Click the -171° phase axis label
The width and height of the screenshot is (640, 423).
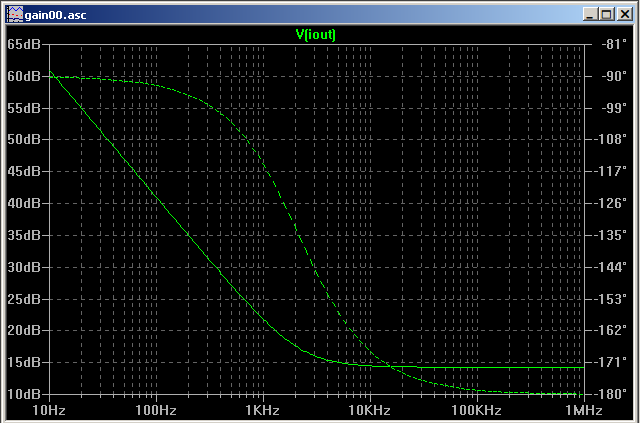pos(612,362)
